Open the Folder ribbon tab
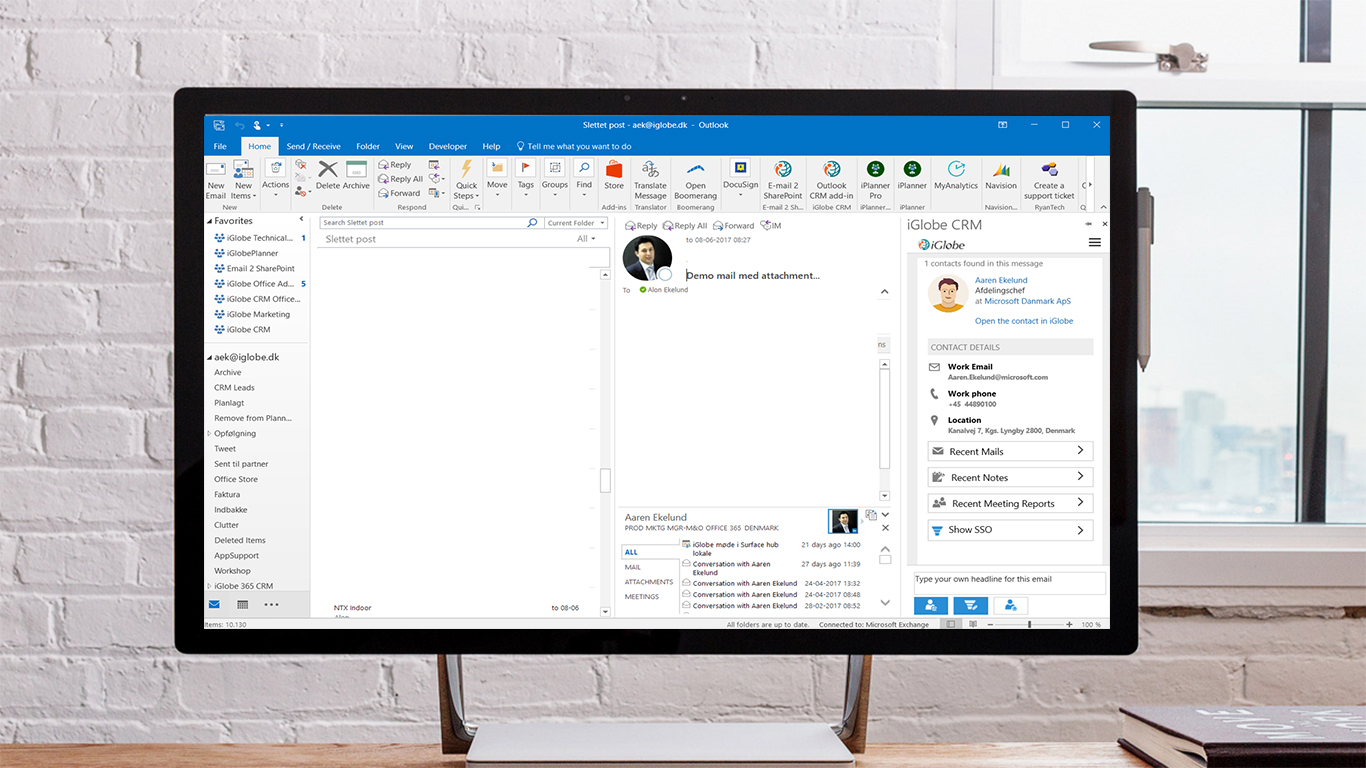 click(x=368, y=146)
